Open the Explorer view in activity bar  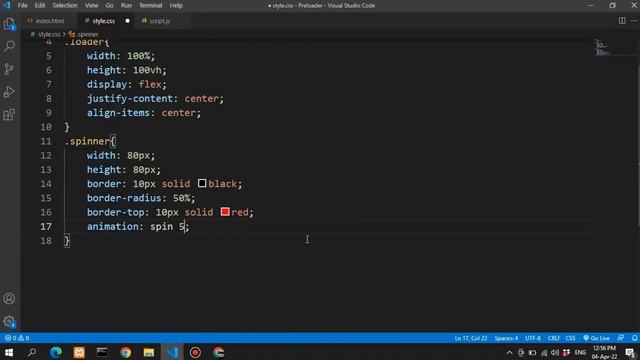[9, 24]
